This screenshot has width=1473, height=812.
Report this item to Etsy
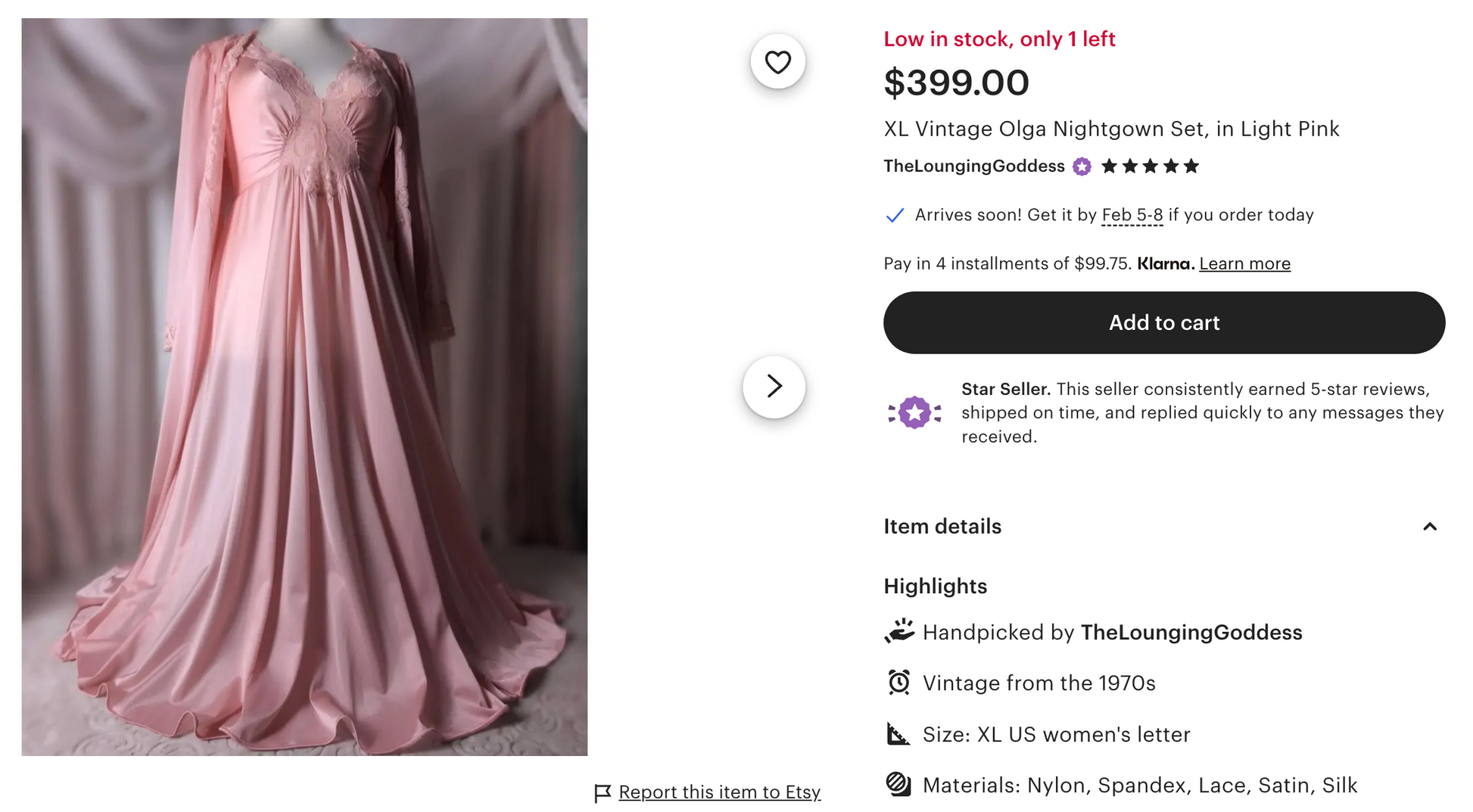coord(719,792)
